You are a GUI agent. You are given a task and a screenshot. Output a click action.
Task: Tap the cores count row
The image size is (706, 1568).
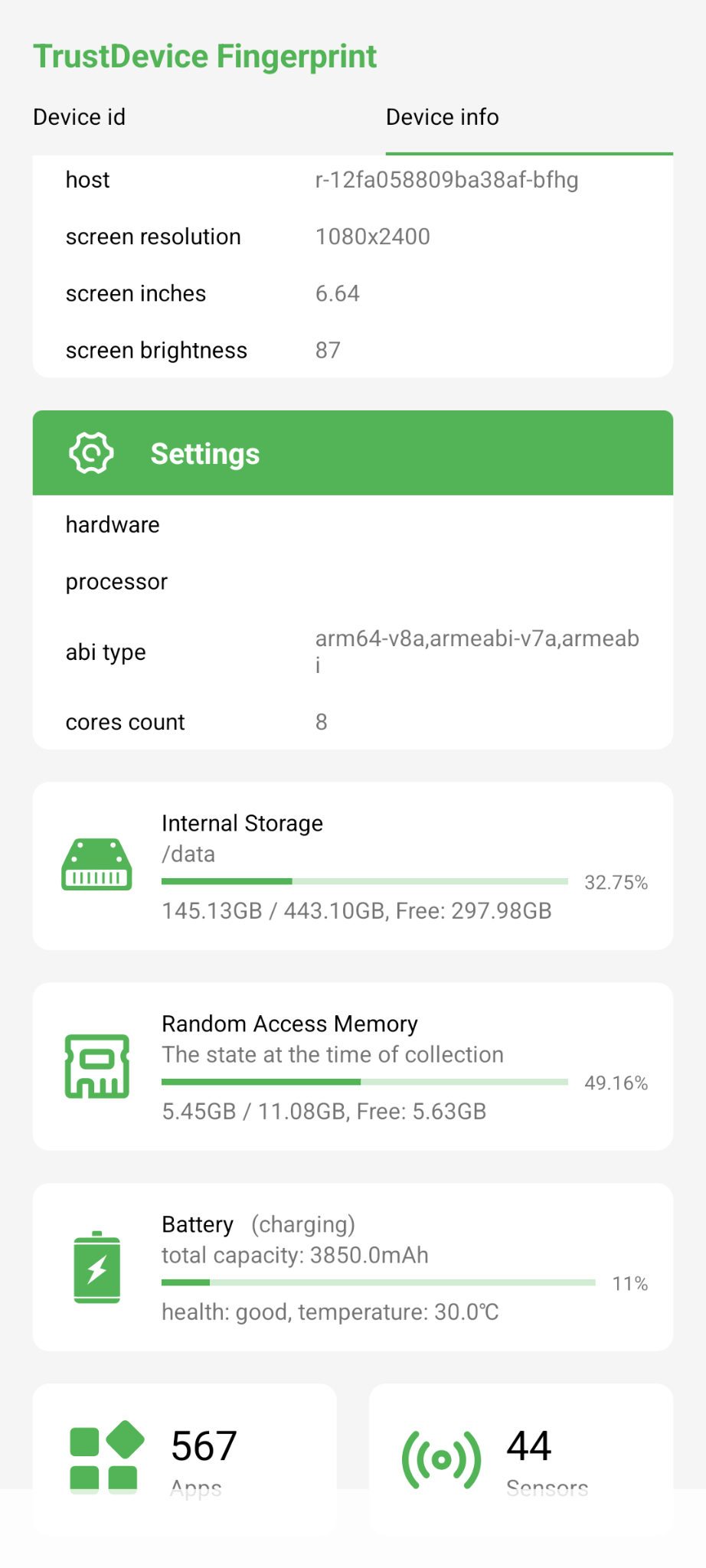click(353, 722)
